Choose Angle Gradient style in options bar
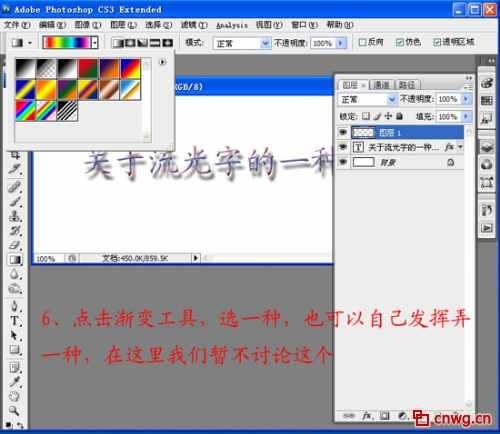This screenshot has width=500, height=434. coord(142,43)
